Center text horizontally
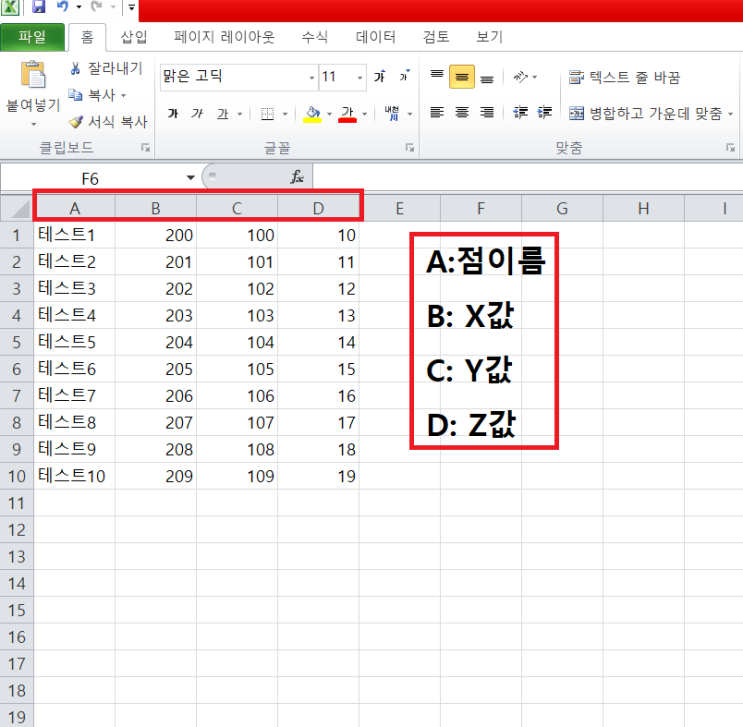 [462, 112]
